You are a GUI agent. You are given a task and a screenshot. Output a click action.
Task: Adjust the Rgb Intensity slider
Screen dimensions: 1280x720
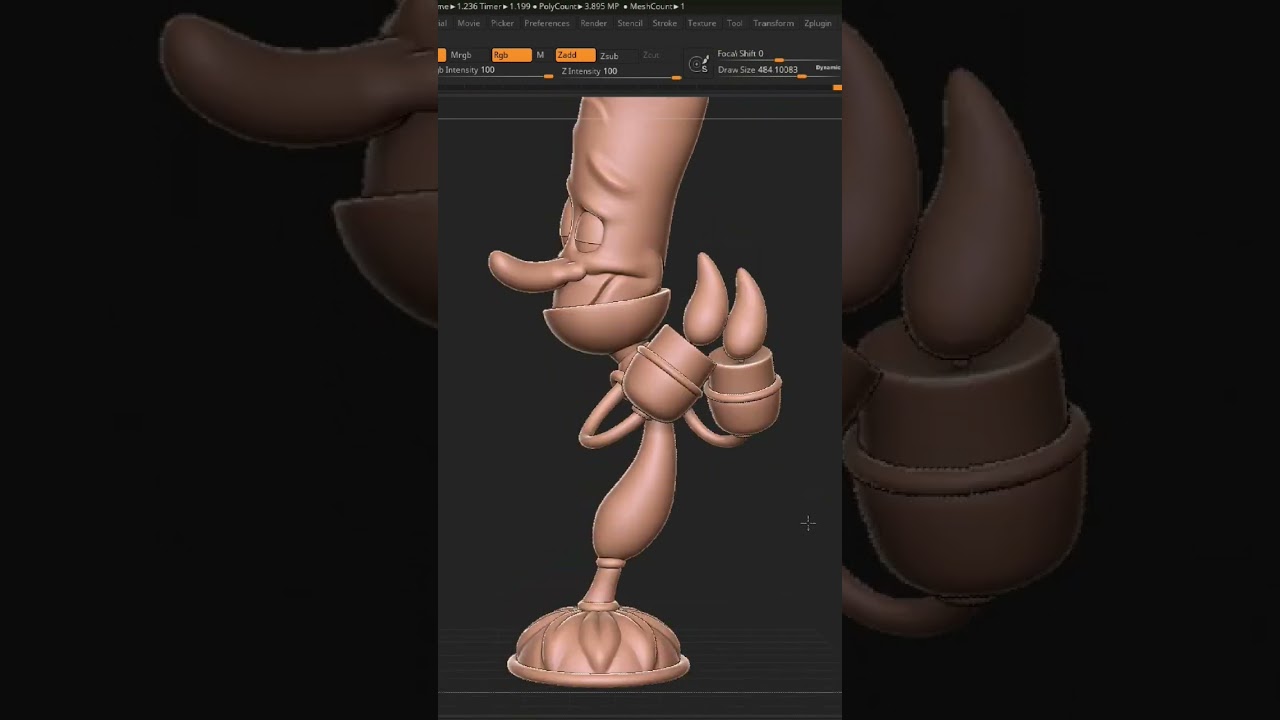click(496, 71)
